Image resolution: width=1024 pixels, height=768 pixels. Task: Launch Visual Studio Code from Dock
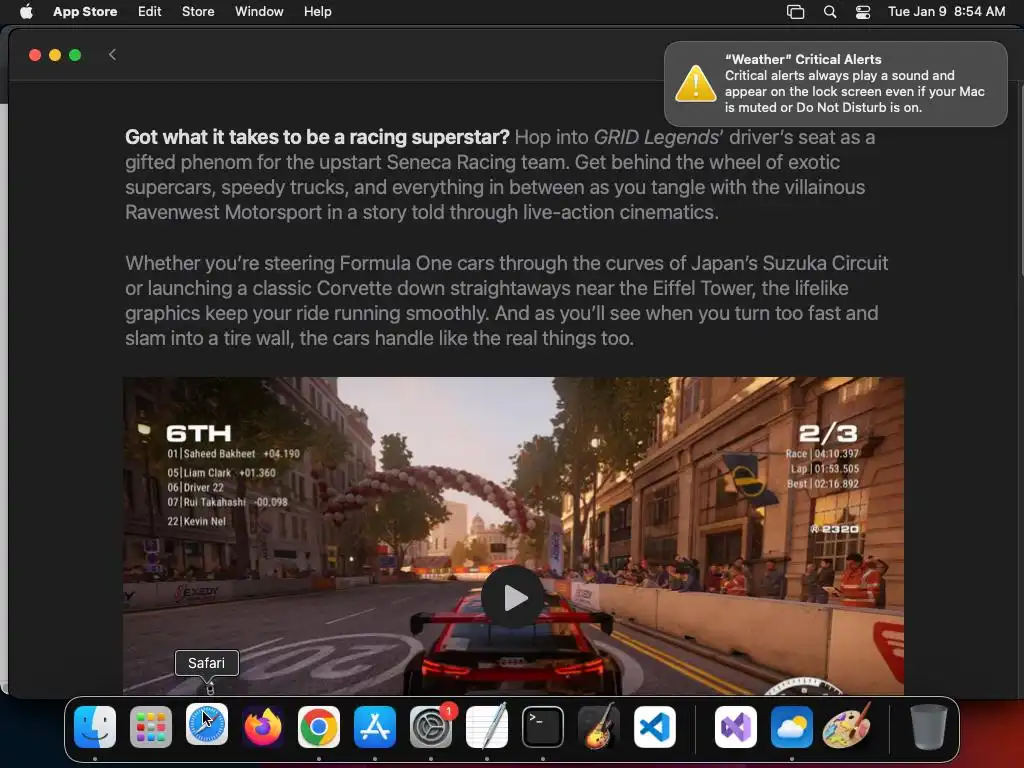(x=655, y=727)
